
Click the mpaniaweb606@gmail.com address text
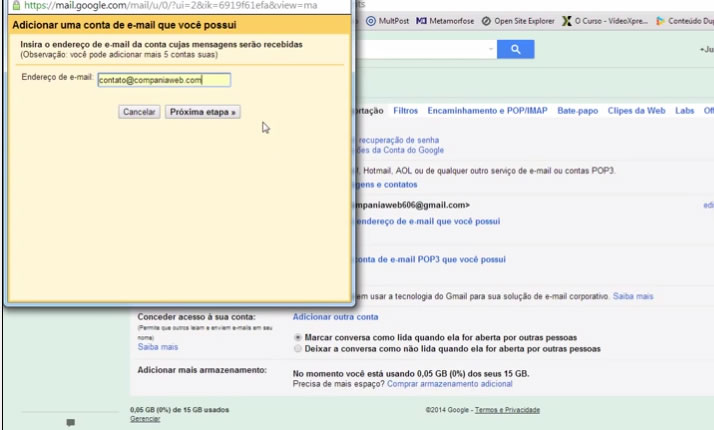tap(412, 205)
